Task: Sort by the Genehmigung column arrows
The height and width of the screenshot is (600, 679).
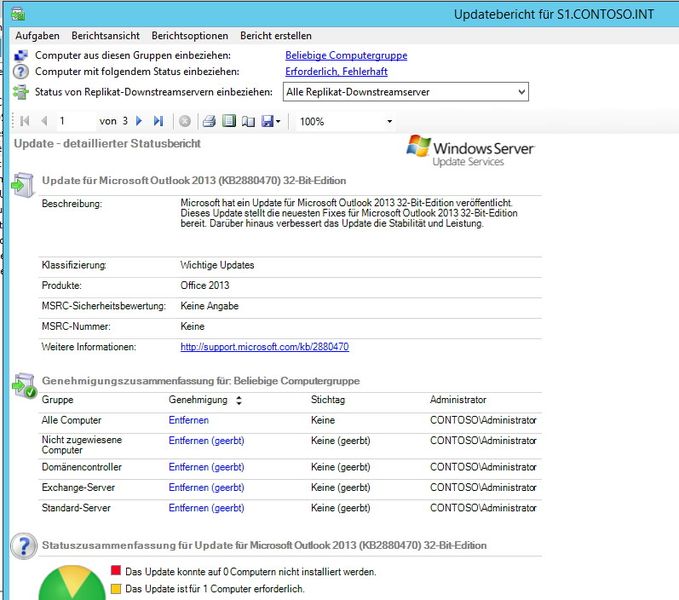Action: tap(238, 400)
